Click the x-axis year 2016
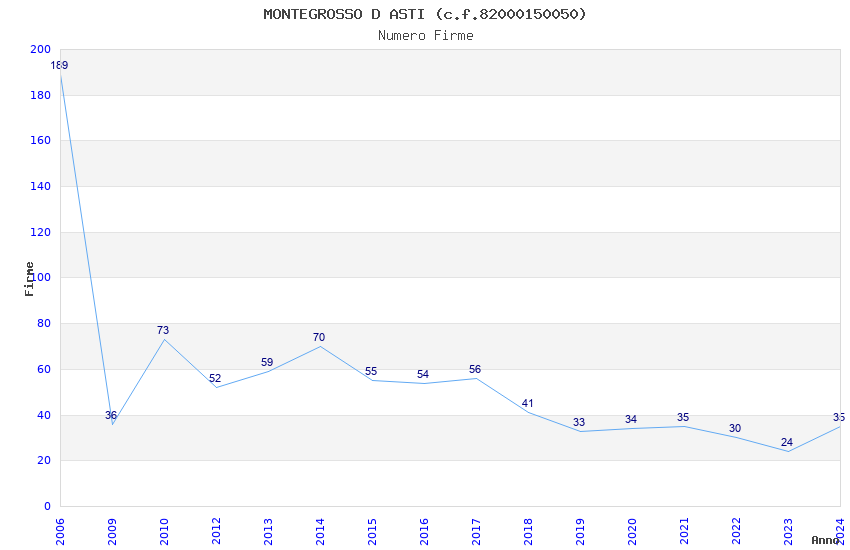The image size is (850, 550). (424, 532)
